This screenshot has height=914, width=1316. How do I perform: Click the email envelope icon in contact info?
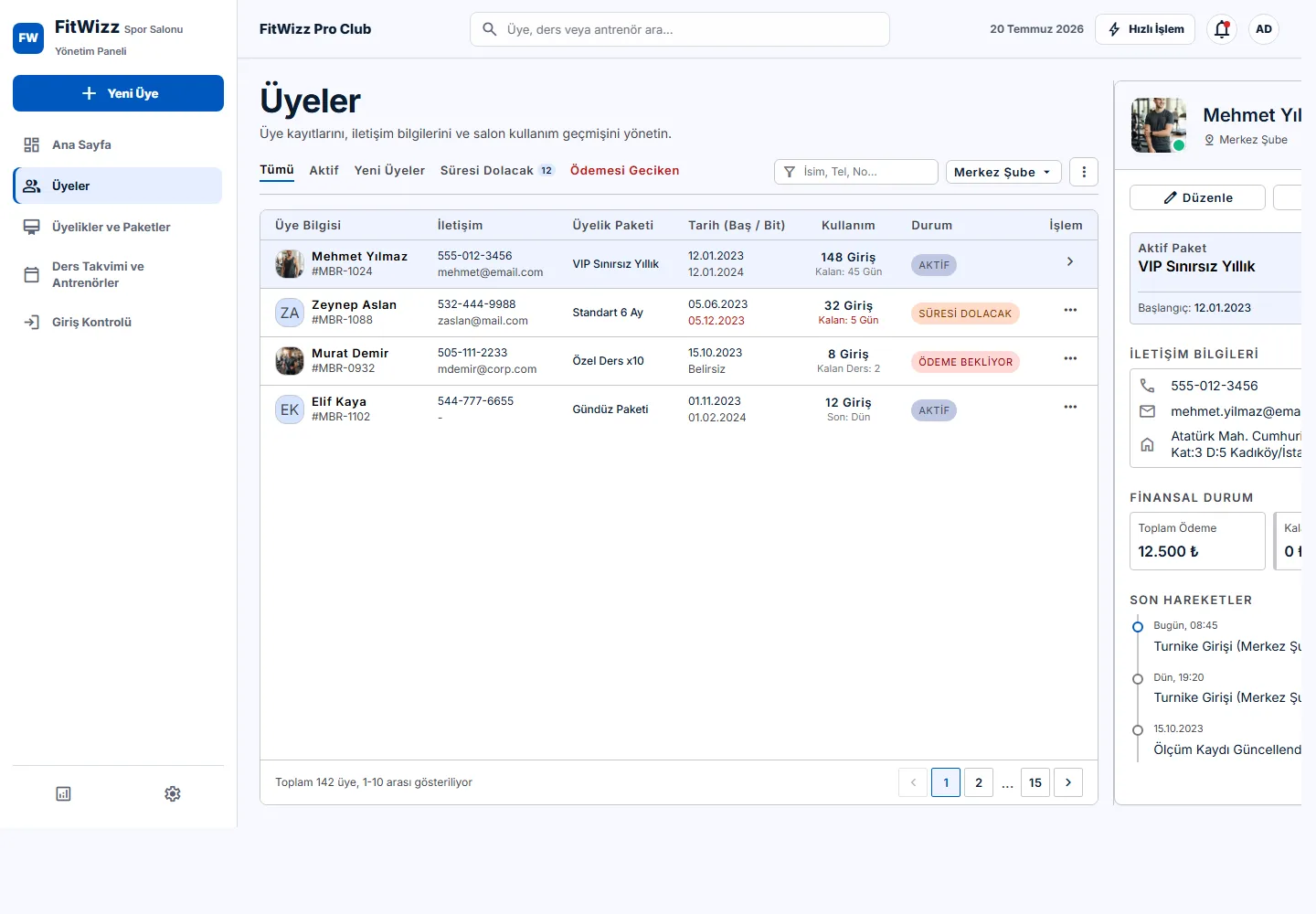click(1147, 411)
